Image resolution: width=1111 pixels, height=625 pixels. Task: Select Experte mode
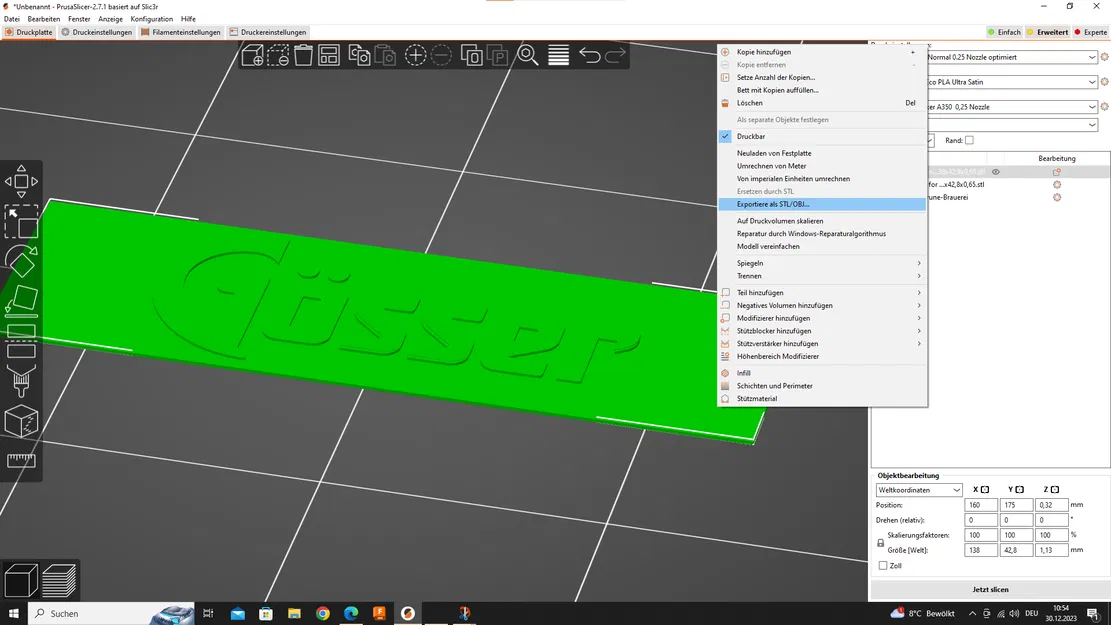[x=1090, y=32]
